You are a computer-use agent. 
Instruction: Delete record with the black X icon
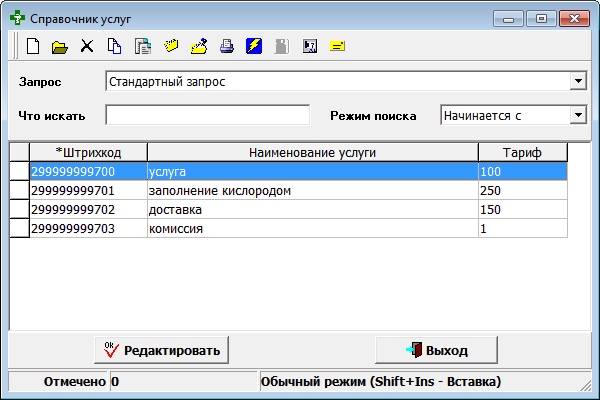point(87,46)
